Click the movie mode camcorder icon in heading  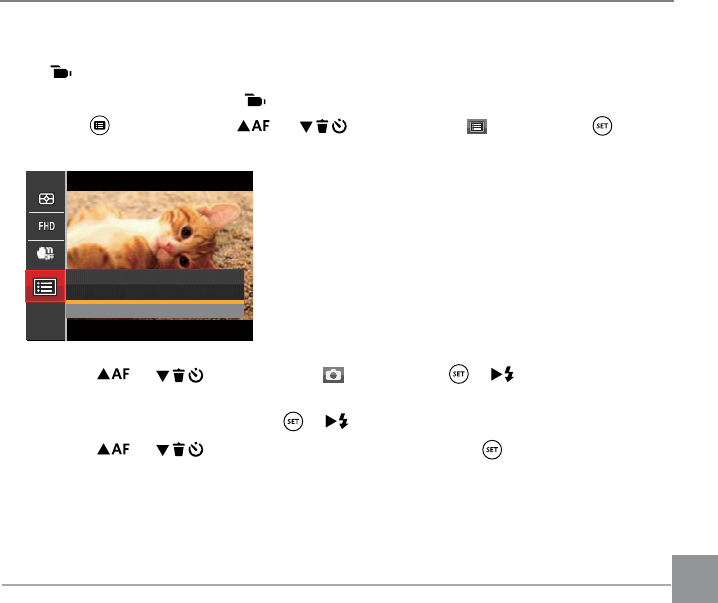[61, 72]
